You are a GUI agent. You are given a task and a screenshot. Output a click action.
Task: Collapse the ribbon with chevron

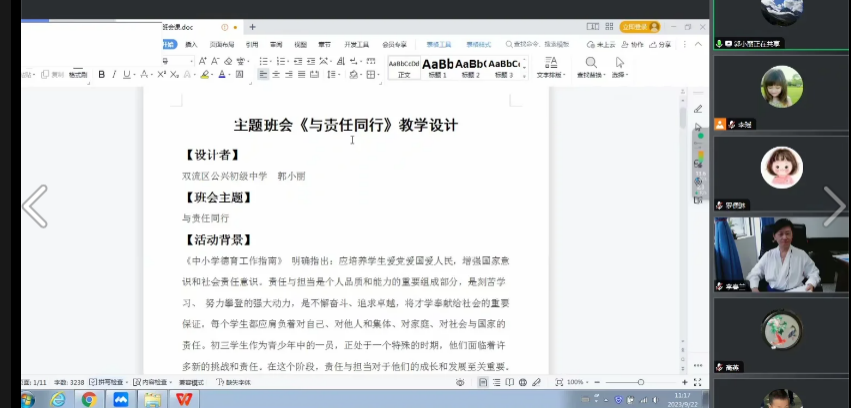(698, 44)
